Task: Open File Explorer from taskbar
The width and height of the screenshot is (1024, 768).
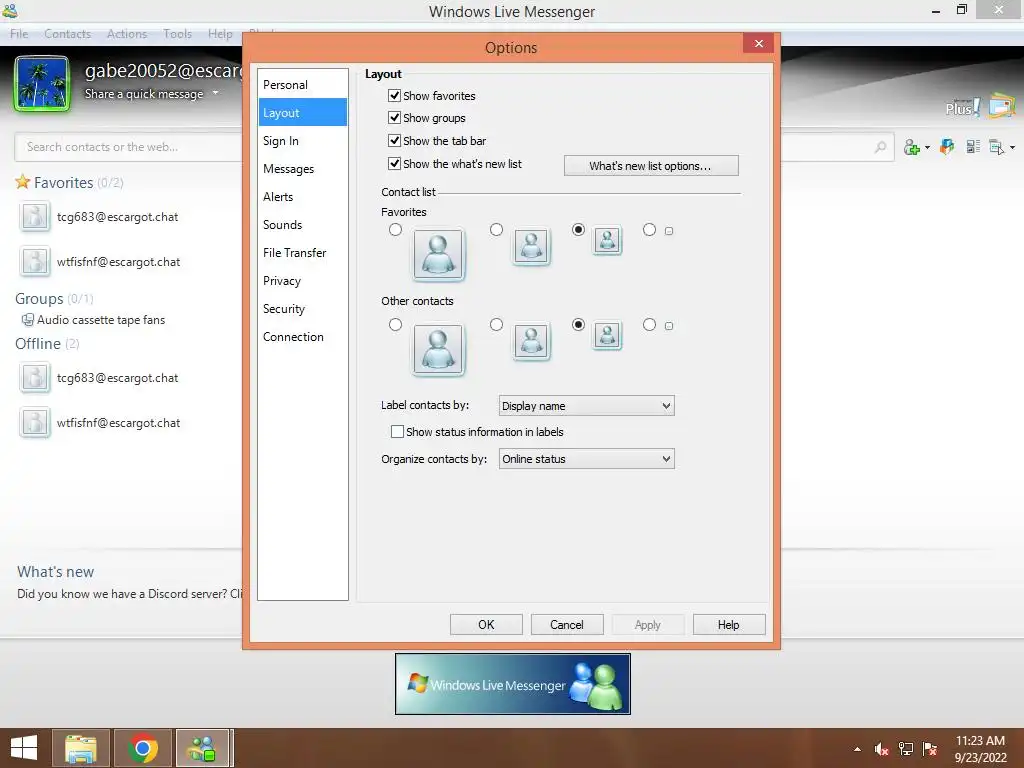Action: click(81, 748)
